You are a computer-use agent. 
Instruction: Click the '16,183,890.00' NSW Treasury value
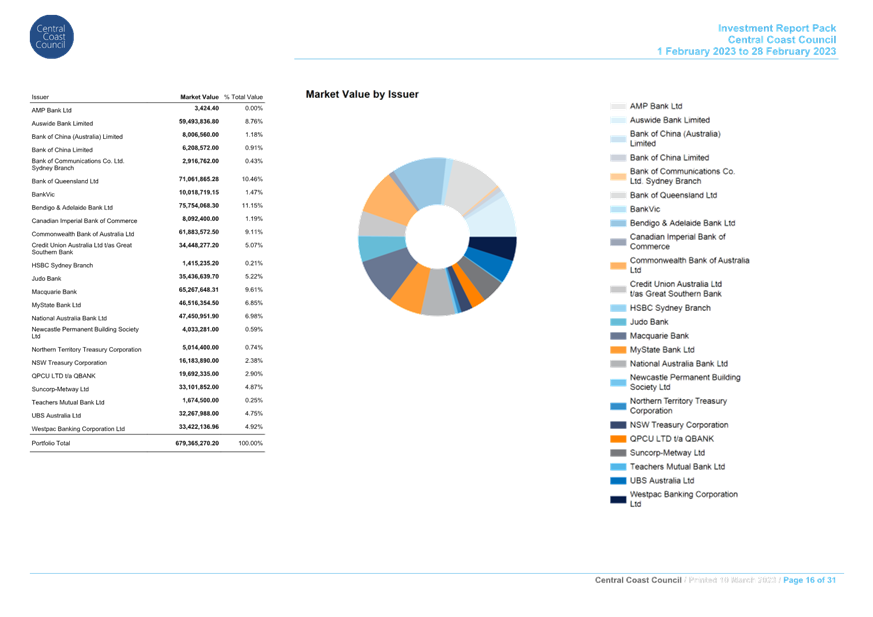(199, 361)
